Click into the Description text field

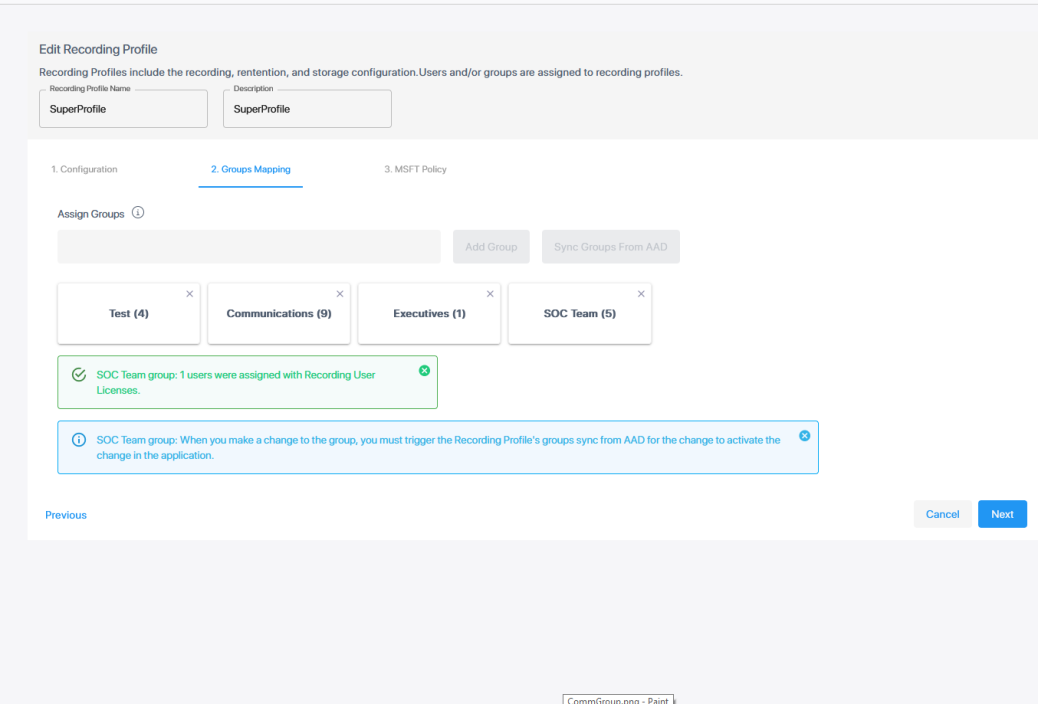pyautogui.click(x=307, y=109)
